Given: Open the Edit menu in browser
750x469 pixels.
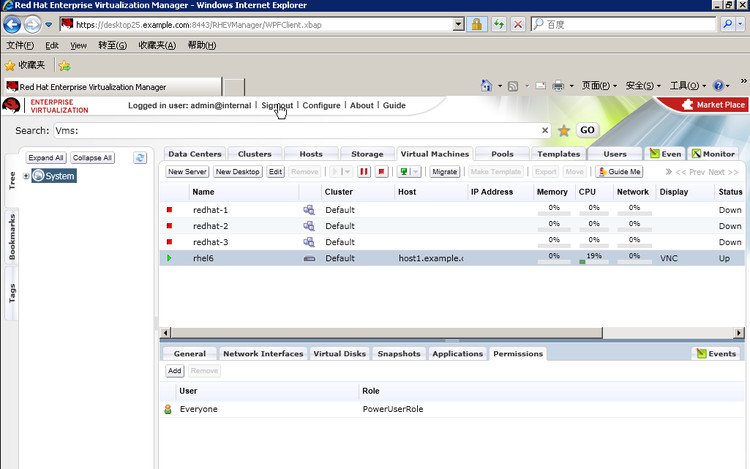Looking at the screenshot, I should [x=52, y=45].
